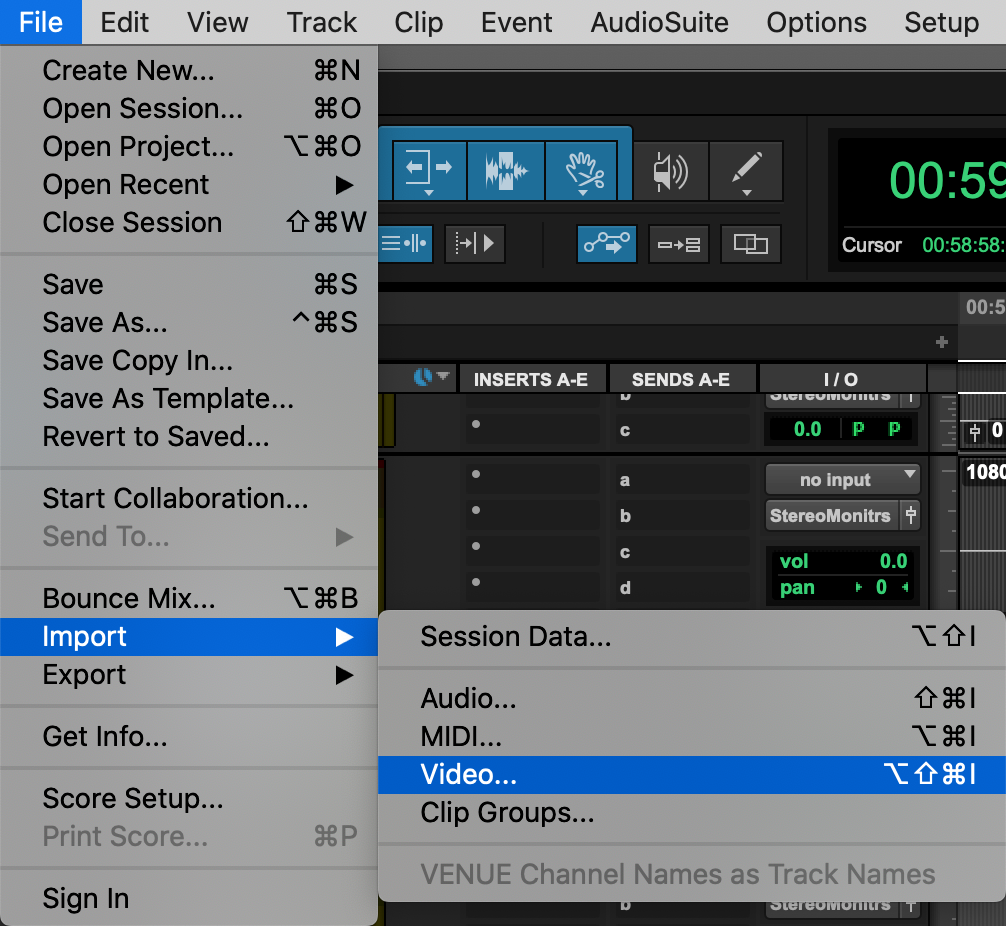Choose Create New... from File menu

[189, 71]
